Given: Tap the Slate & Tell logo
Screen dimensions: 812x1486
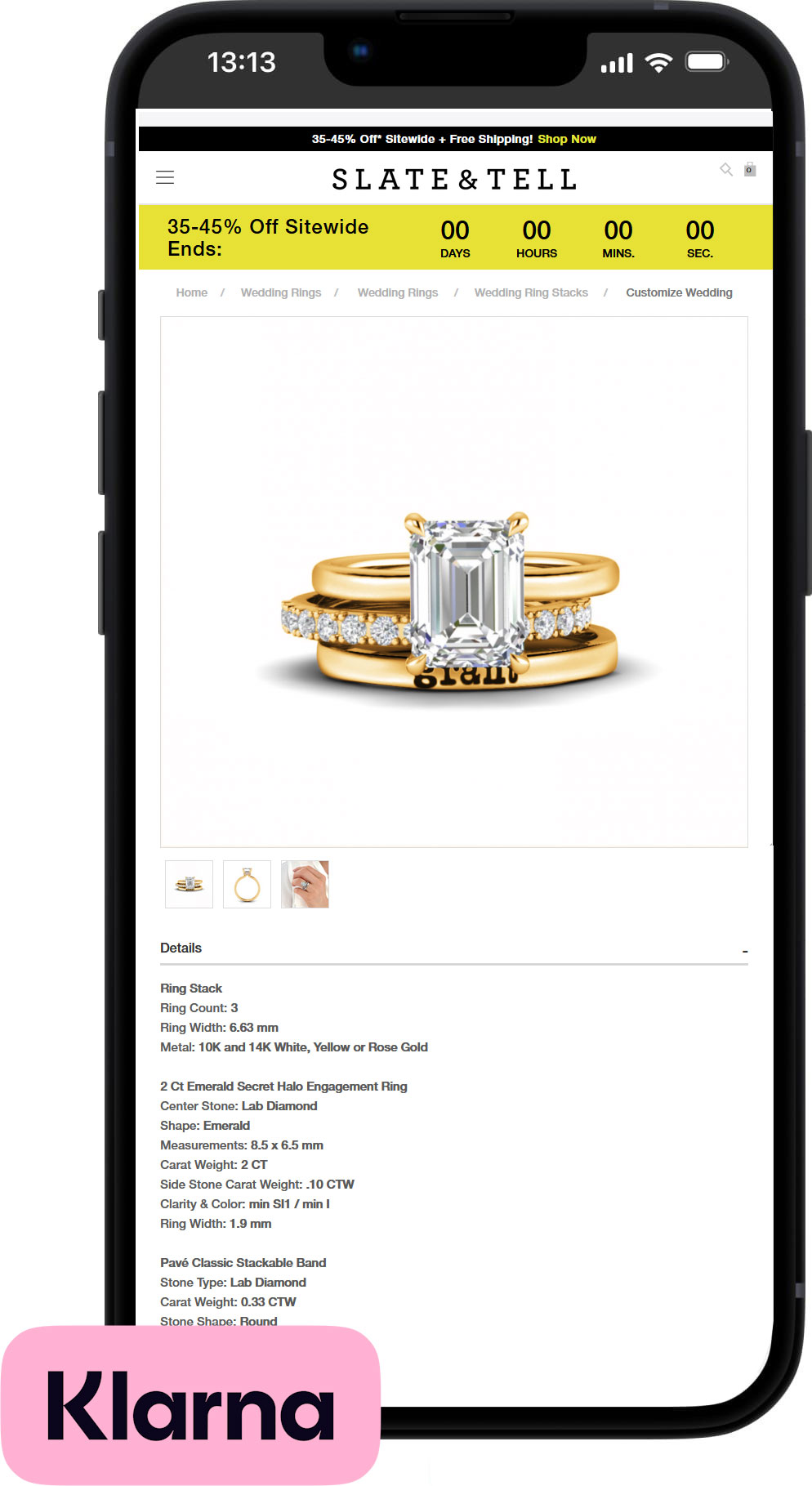Looking at the screenshot, I should pyautogui.click(x=454, y=179).
